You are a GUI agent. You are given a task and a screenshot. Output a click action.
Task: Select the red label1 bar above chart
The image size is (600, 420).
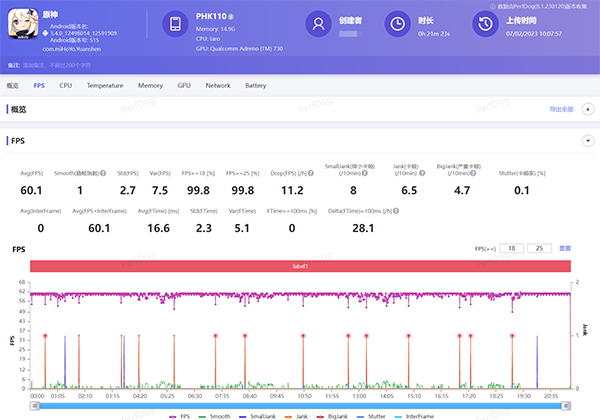300,266
